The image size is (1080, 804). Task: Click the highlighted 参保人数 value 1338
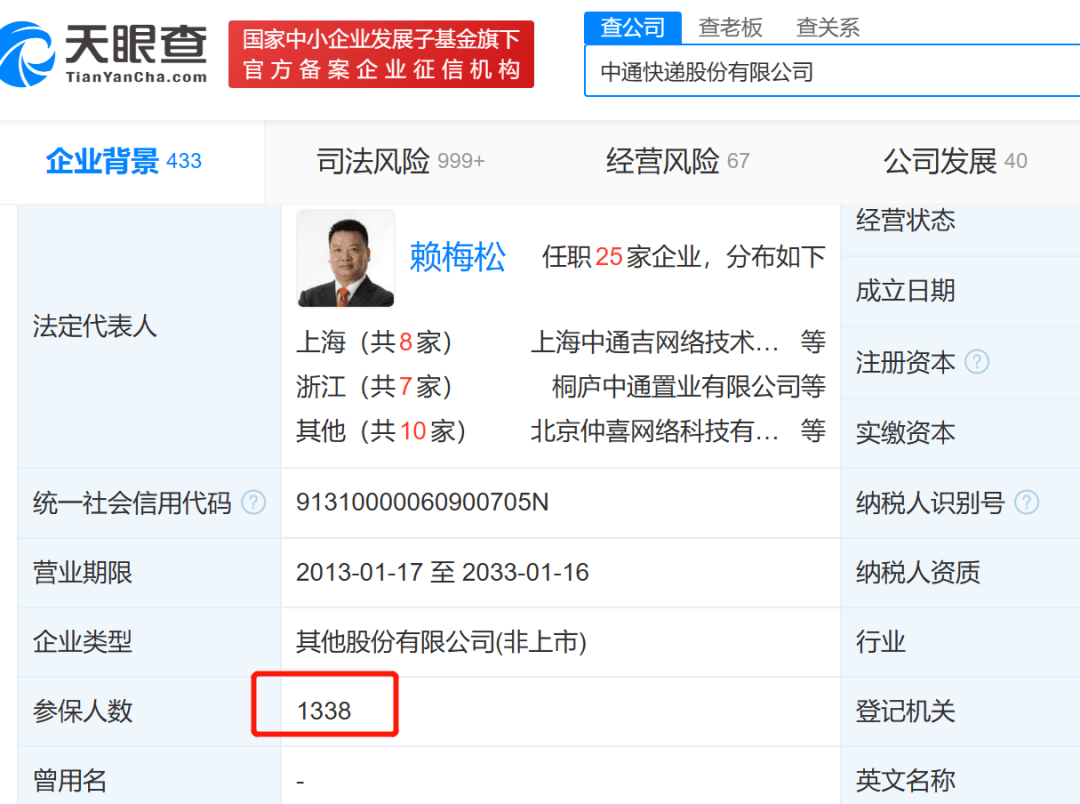322,711
